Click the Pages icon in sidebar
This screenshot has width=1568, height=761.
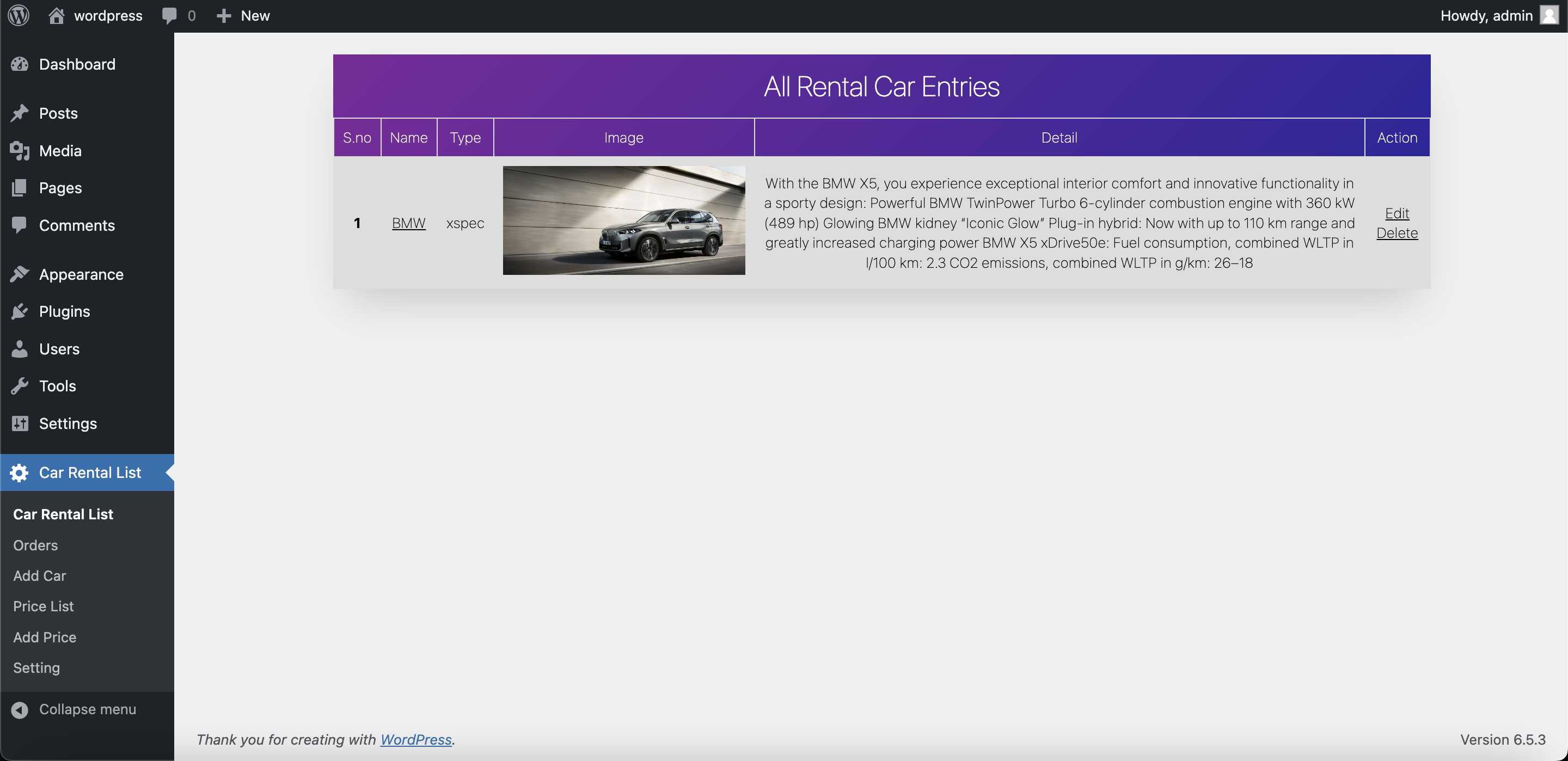20,187
